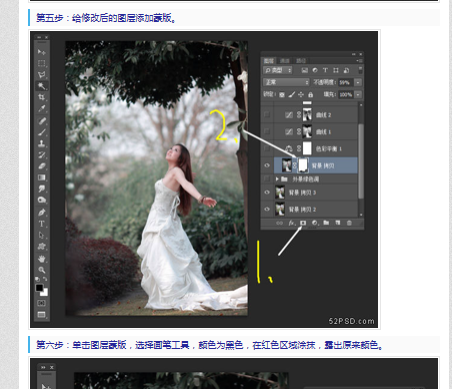Select the Crop tool
The height and width of the screenshot is (389, 452).
(x=41, y=97)
